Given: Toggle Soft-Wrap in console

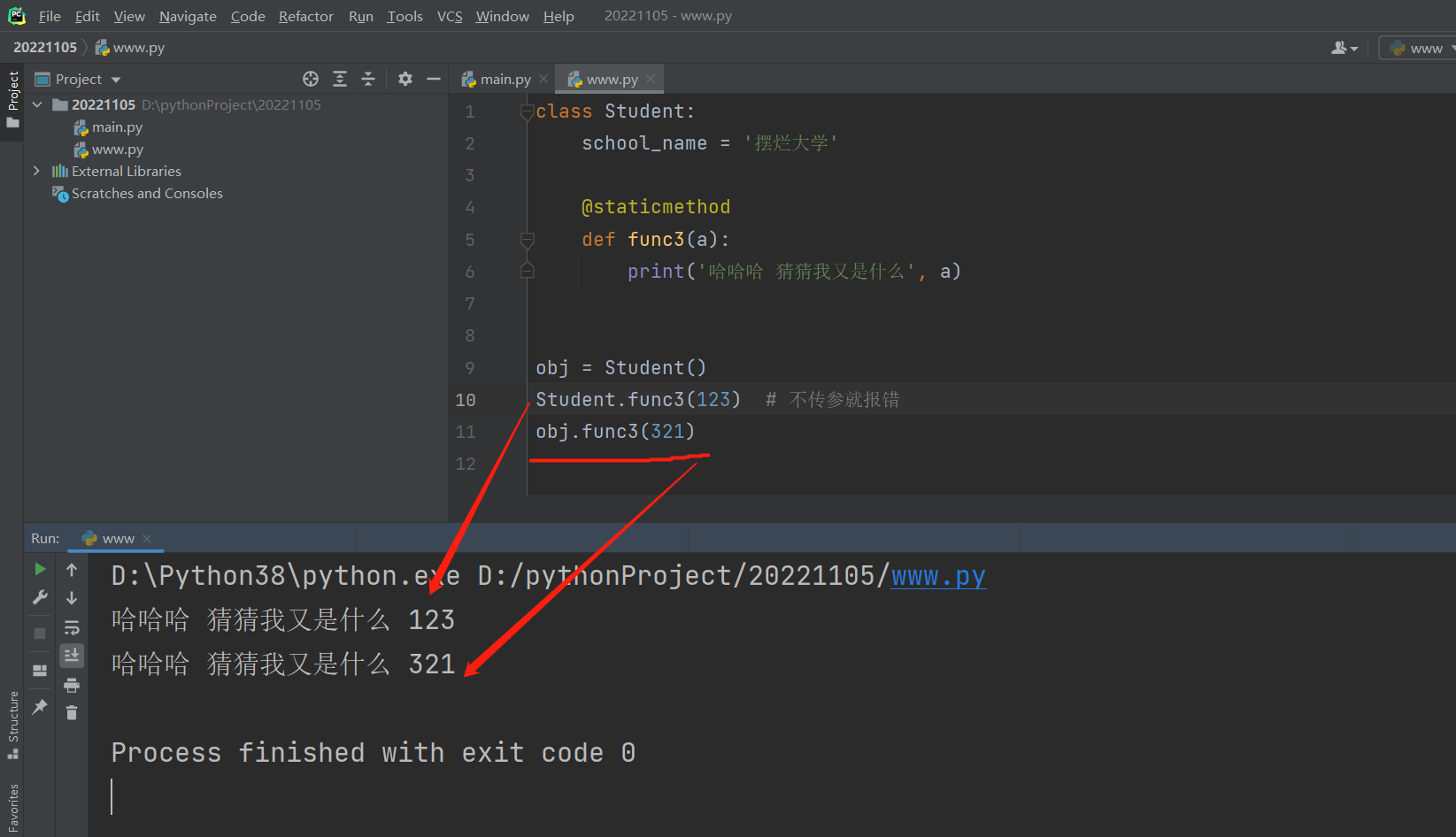Looking at the screenshot, I should coord(72,627).
